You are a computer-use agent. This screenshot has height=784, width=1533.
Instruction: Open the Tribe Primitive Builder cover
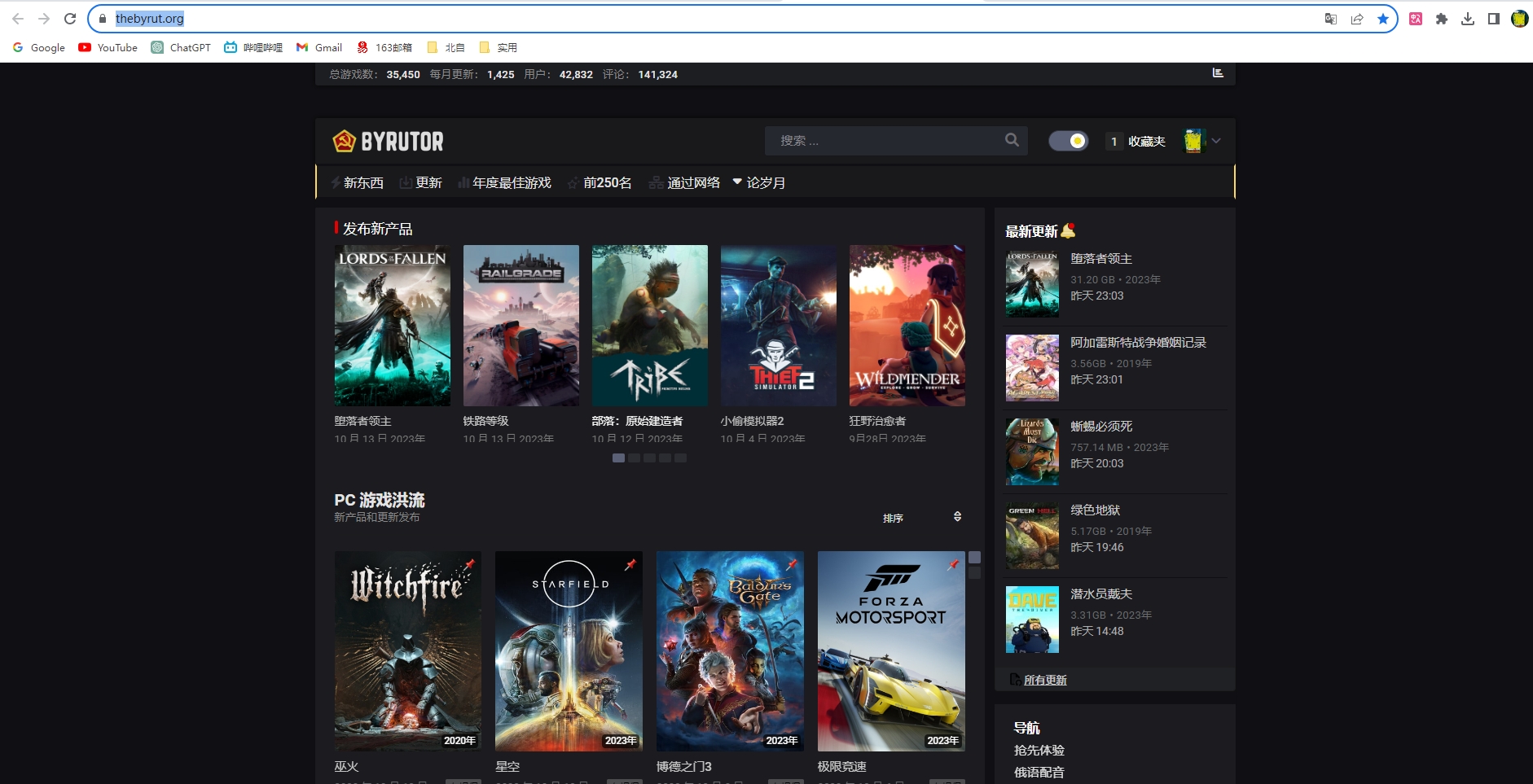650,326
